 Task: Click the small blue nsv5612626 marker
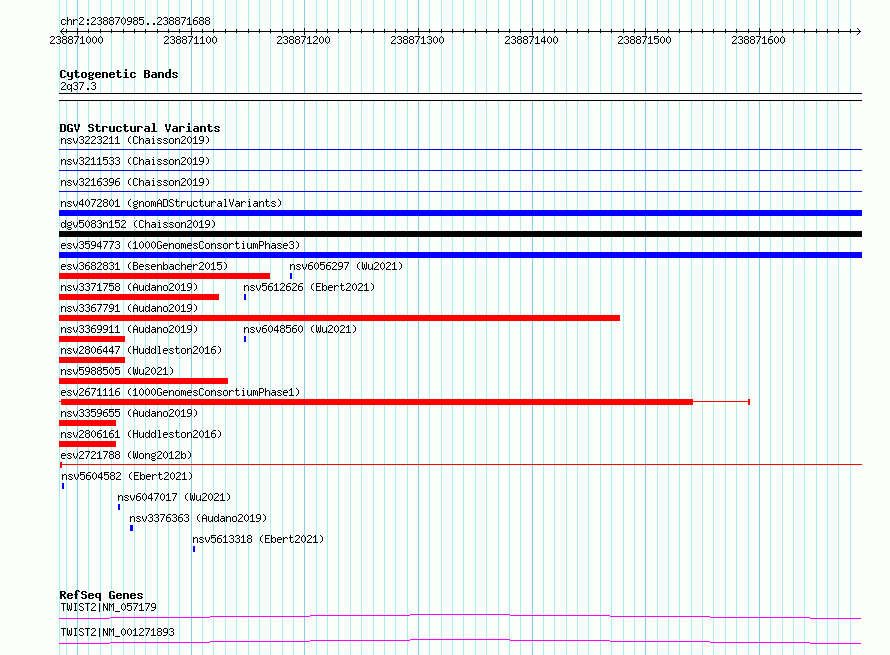point(245,297)
